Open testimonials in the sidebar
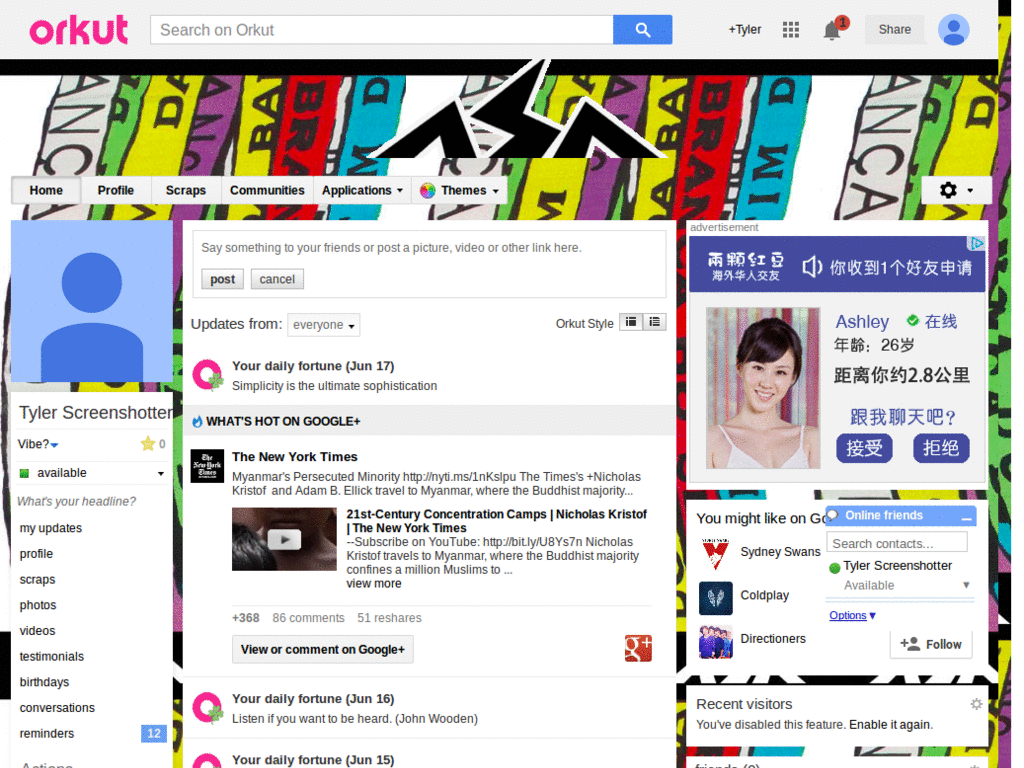The width and height of the screenshot is (1024, 768). pos(52,656)
